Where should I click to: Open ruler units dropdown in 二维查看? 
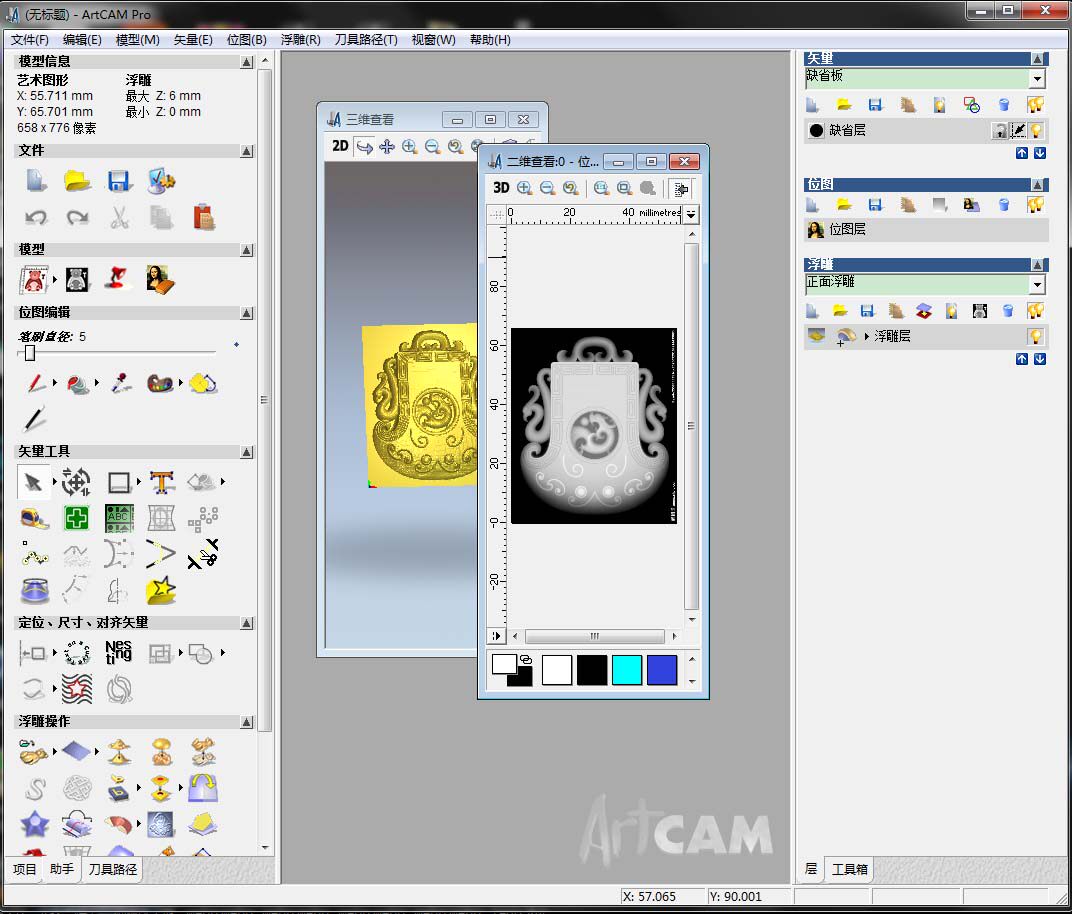(x=691, y=214)
